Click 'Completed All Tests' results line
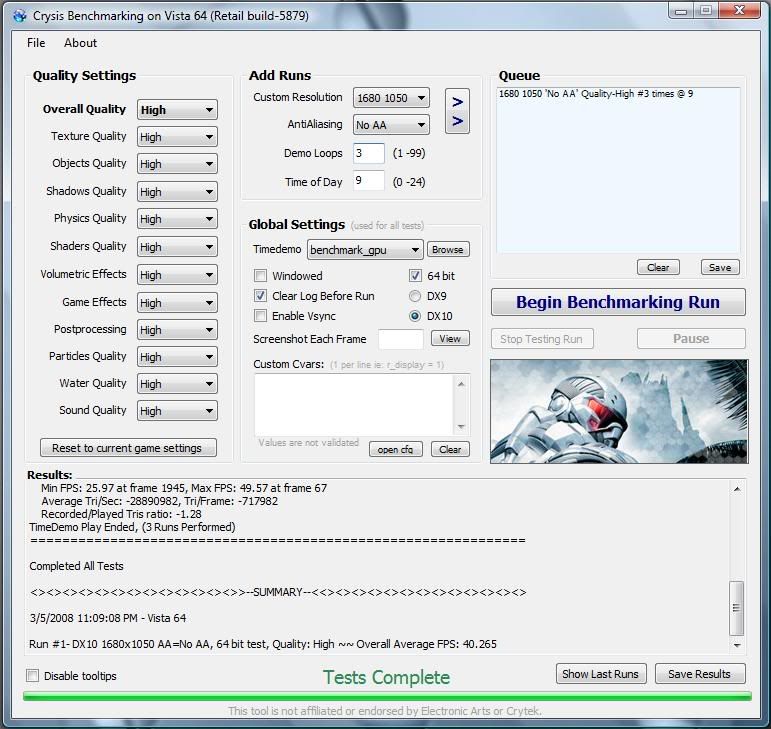The height and width of the screenshot is (729, 771). [x=76, y=566]
